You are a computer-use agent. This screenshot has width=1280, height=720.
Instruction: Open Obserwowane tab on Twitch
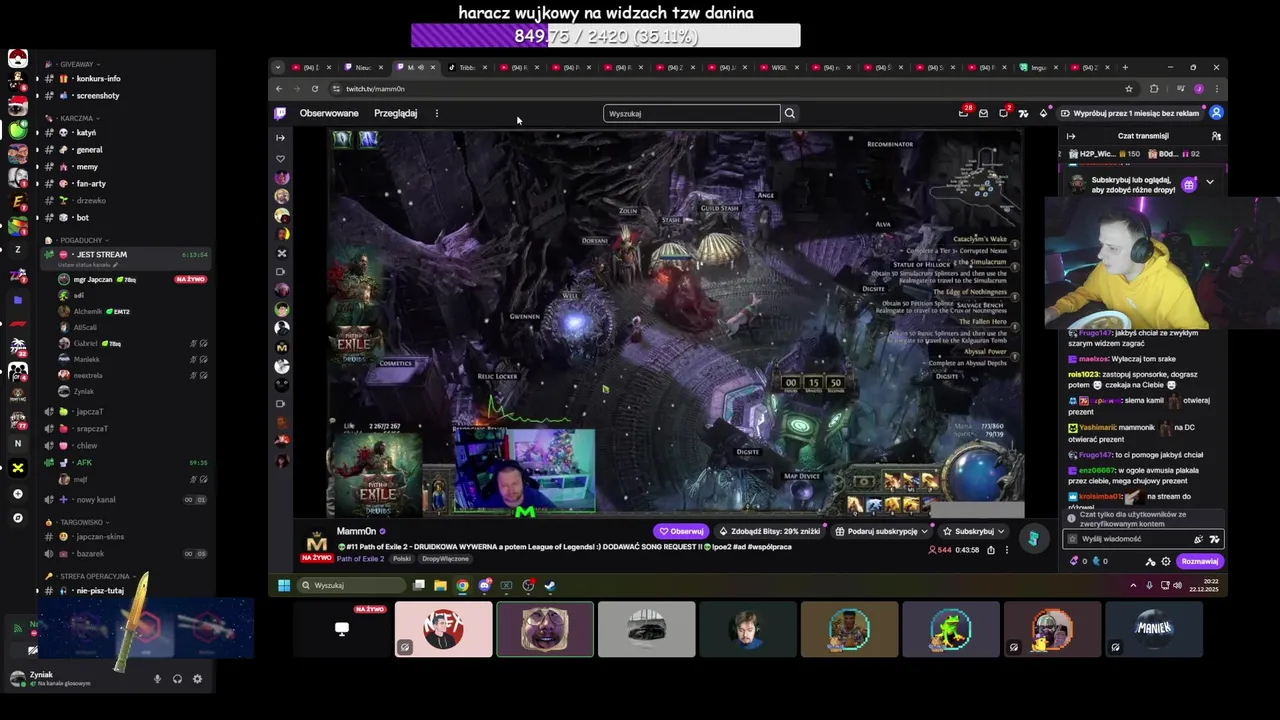329,113
